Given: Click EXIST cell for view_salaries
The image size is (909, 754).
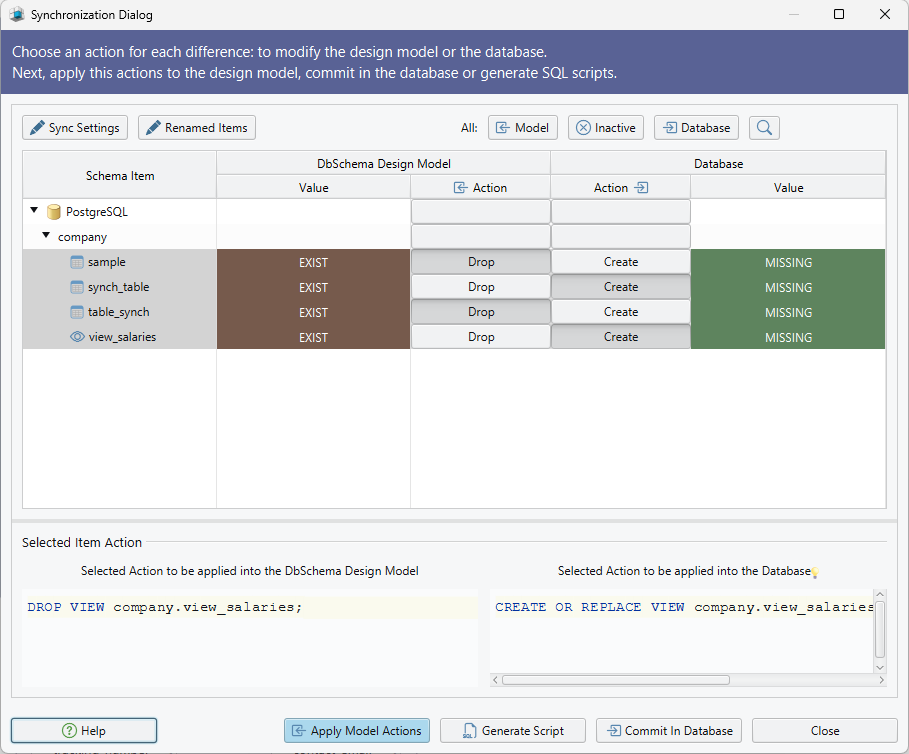Looking at the screenshot, I should (x=314, y=337).
